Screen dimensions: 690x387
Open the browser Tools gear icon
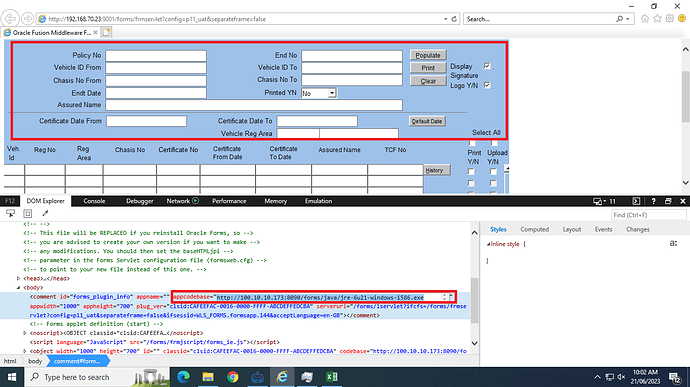[669, 18]
